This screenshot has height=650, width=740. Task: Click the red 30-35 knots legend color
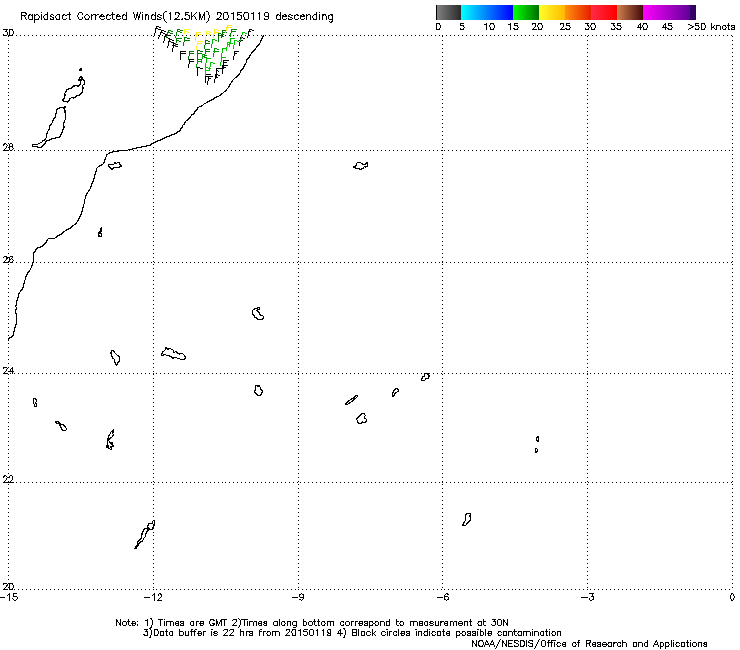click(x=604, y=12)
